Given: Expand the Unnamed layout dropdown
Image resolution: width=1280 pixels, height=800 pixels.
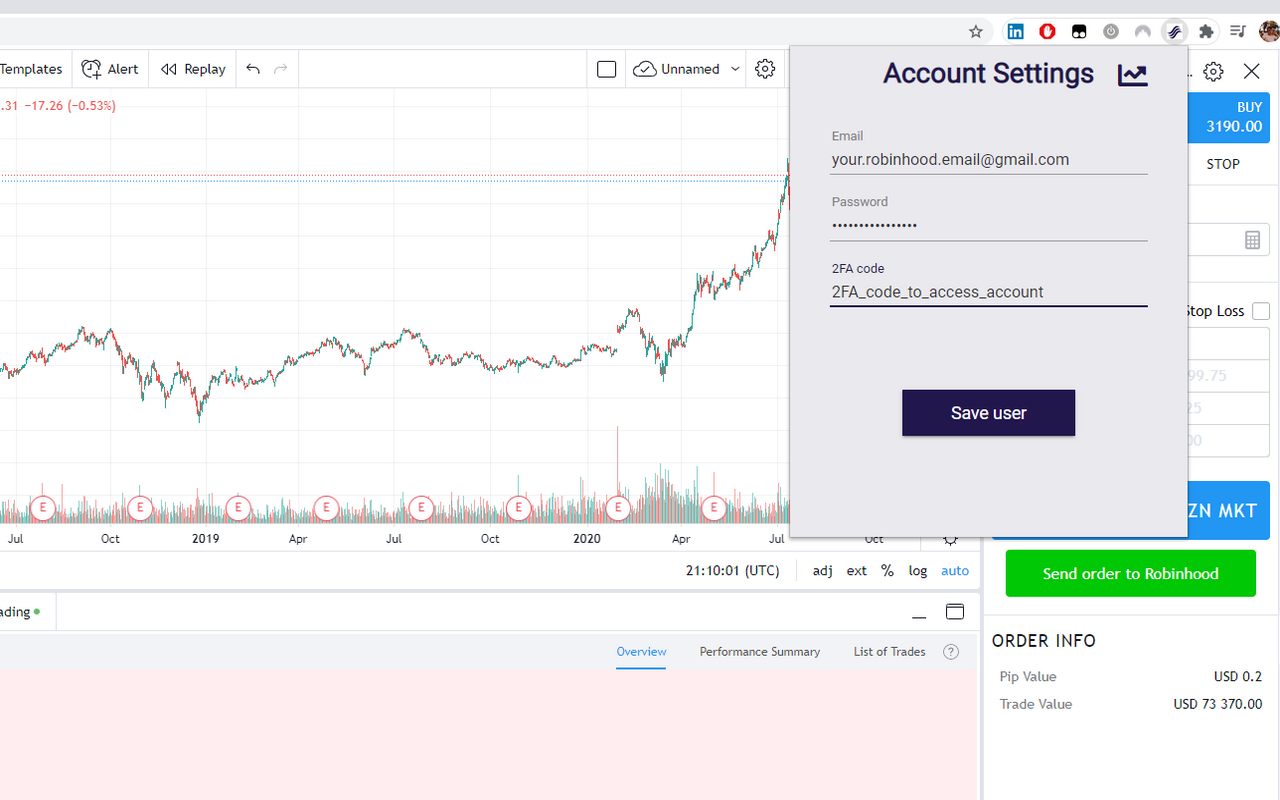Looking at the screenshot, I should click(x=735, y=69).
